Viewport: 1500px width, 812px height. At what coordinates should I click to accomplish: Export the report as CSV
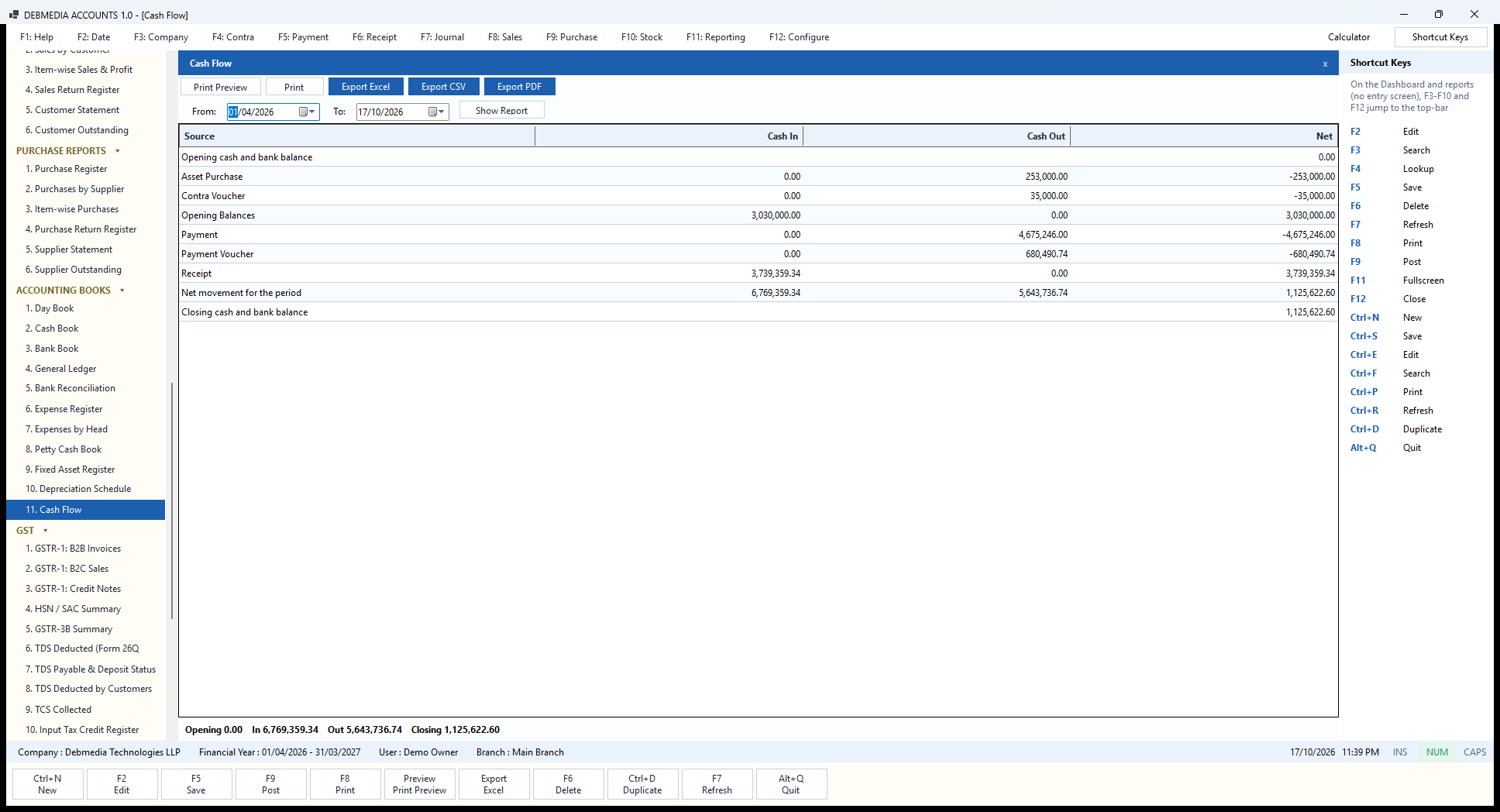(443, 87)
